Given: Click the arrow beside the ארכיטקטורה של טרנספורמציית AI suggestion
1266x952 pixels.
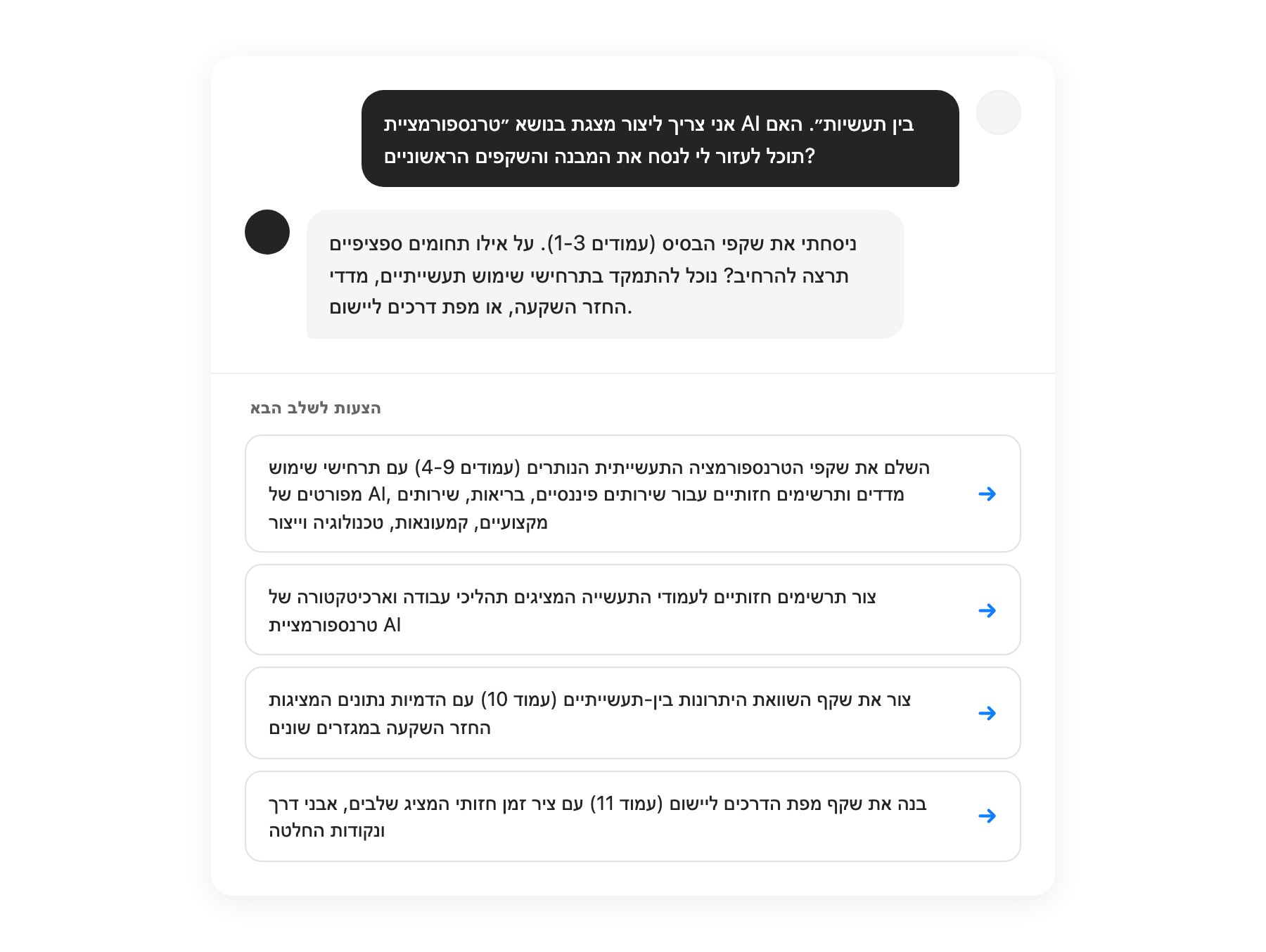Looking at the screenshot, I should pos(987,610).
